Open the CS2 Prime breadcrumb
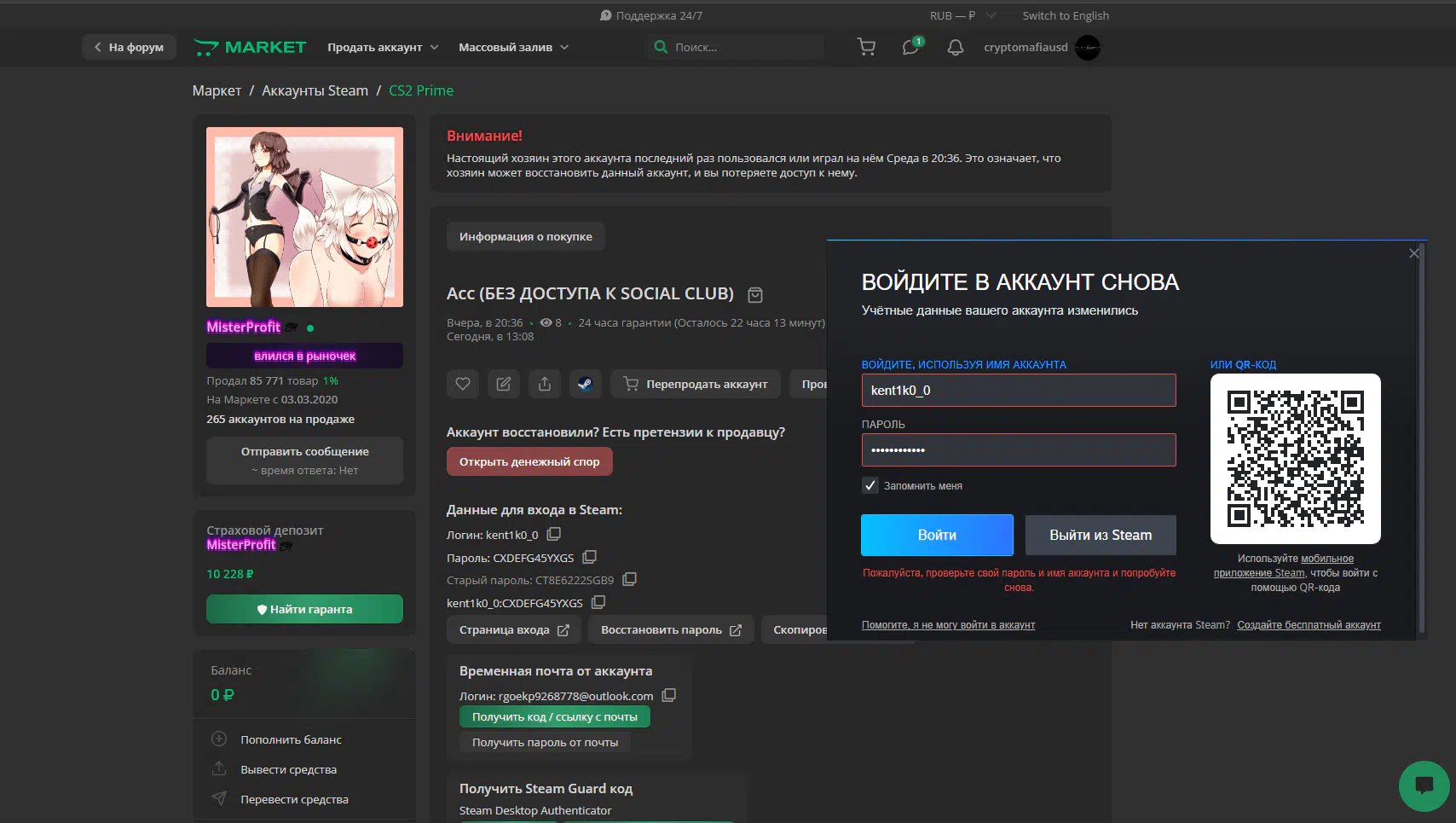The height and width of the screenshot is (823, 1456). click(x=421, y=90)
